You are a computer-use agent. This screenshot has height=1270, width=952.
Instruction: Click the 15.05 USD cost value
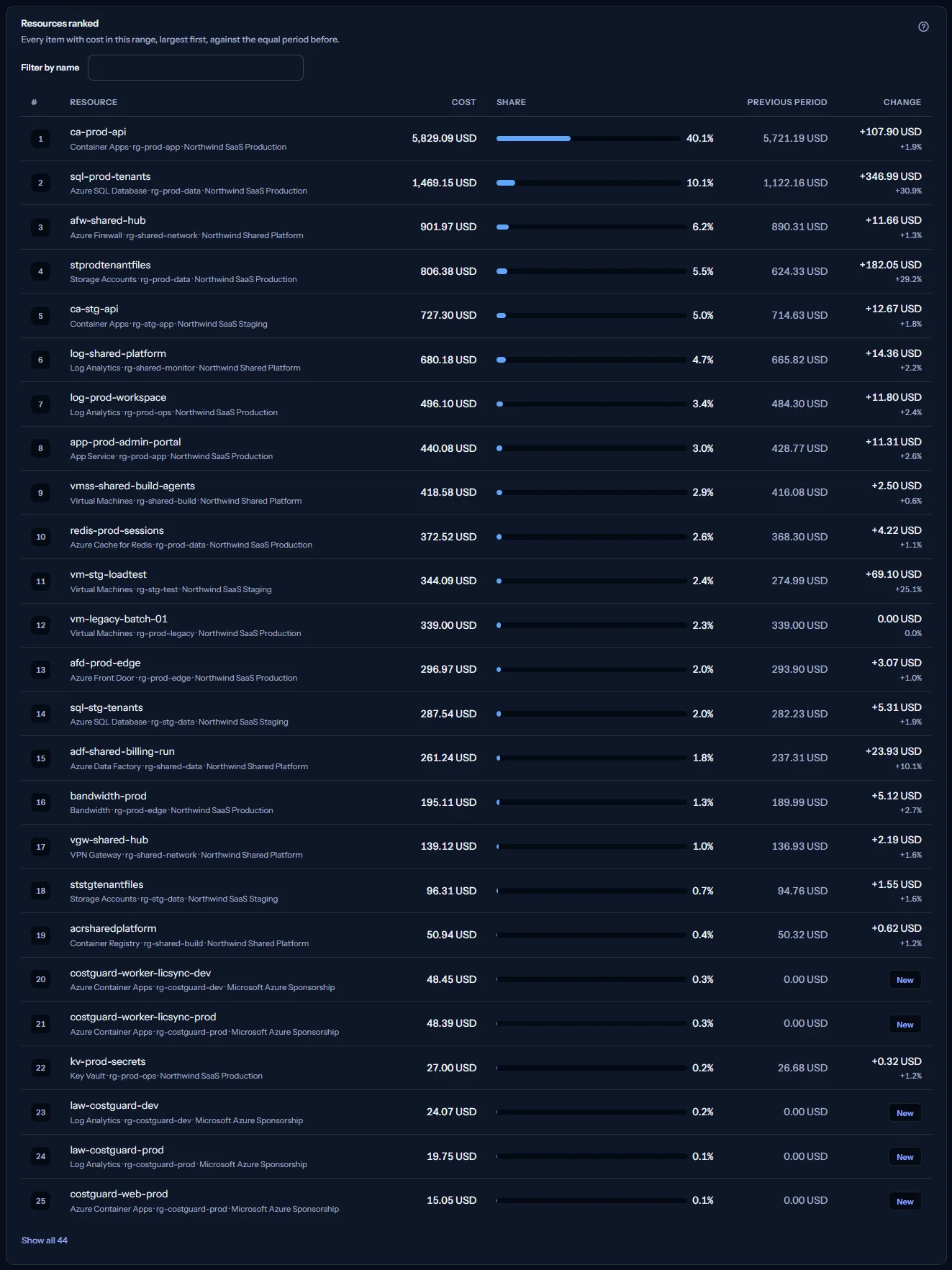[451, 1200]
